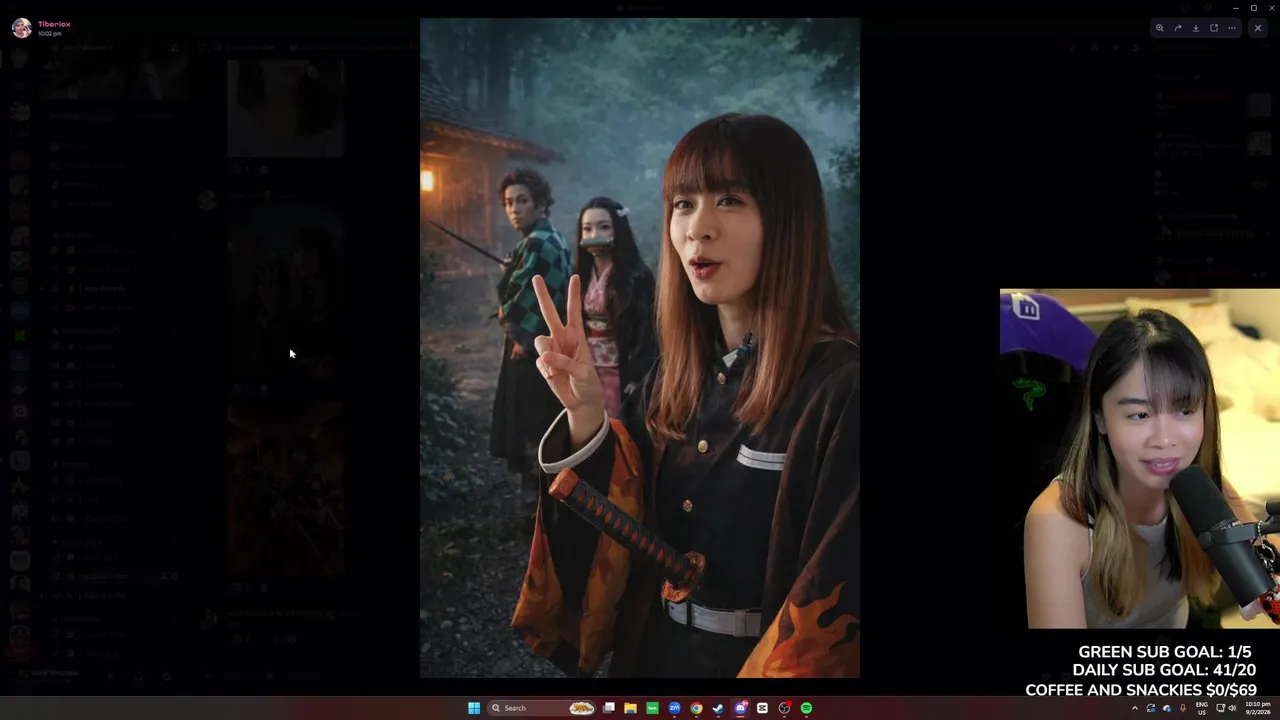Open the volume speaker tray icon
1280x720 pixels.
pos(1232,708)
